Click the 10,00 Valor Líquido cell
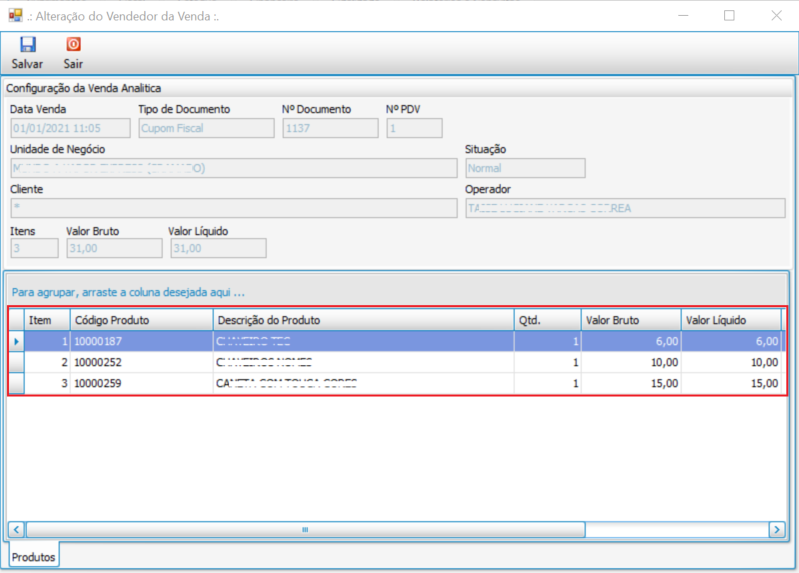 [731, 362]
